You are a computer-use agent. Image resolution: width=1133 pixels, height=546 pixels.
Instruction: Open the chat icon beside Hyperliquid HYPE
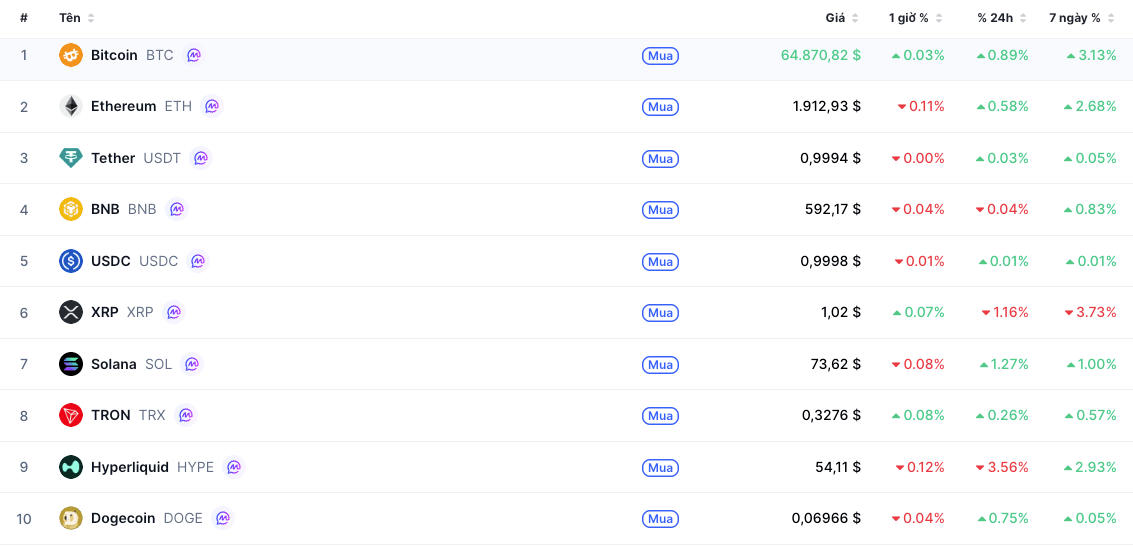coord(233,467)
